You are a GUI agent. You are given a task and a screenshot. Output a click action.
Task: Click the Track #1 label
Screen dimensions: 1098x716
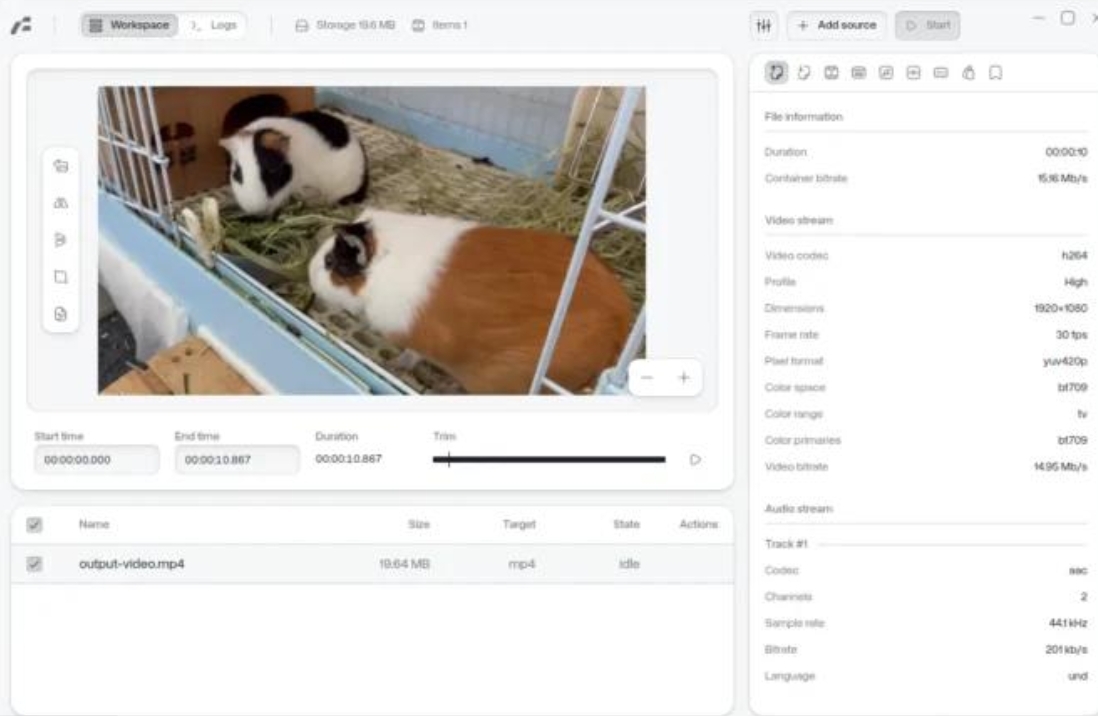tap(786, 544)
